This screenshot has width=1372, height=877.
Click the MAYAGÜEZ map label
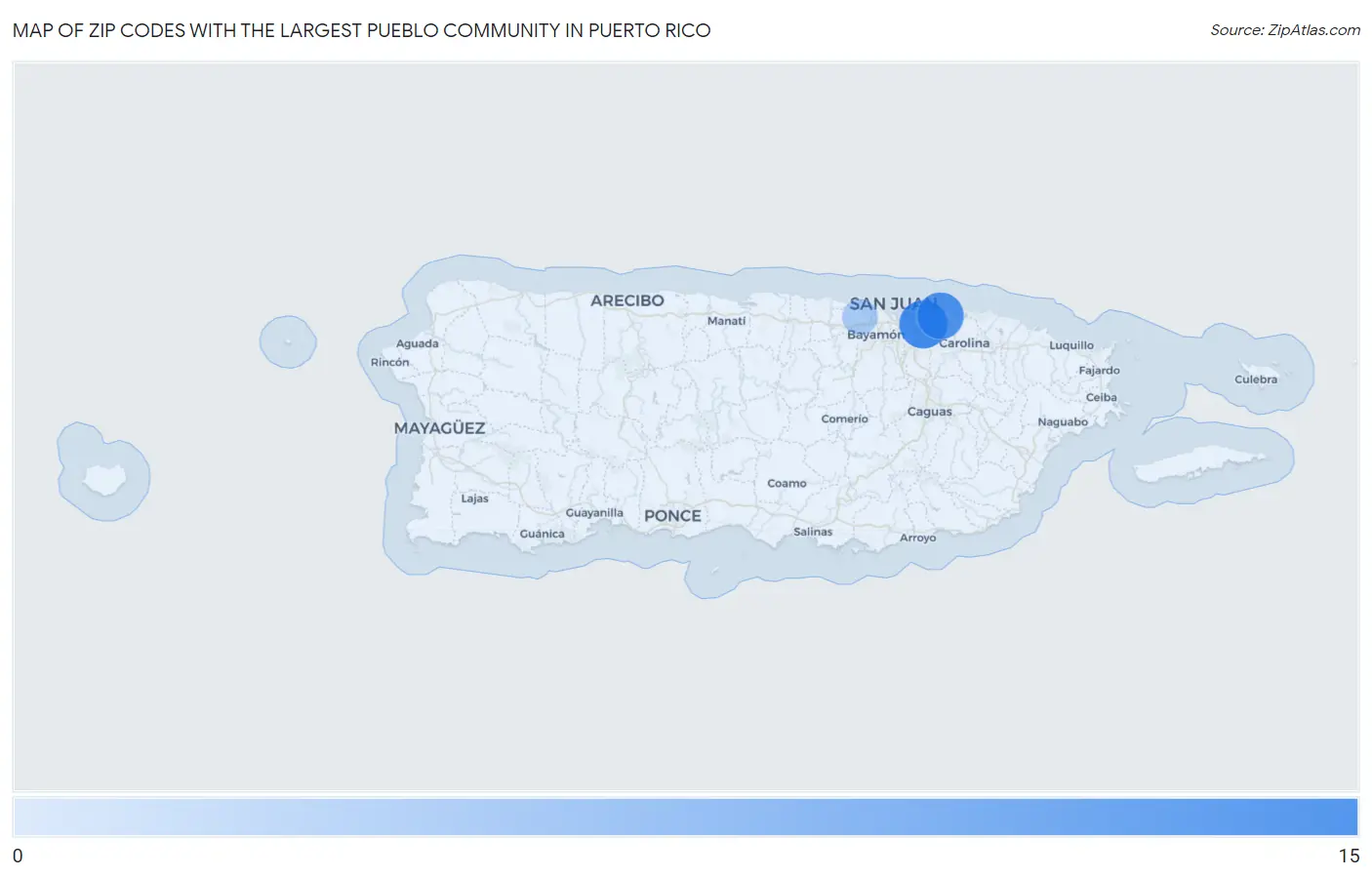[439, 428]
